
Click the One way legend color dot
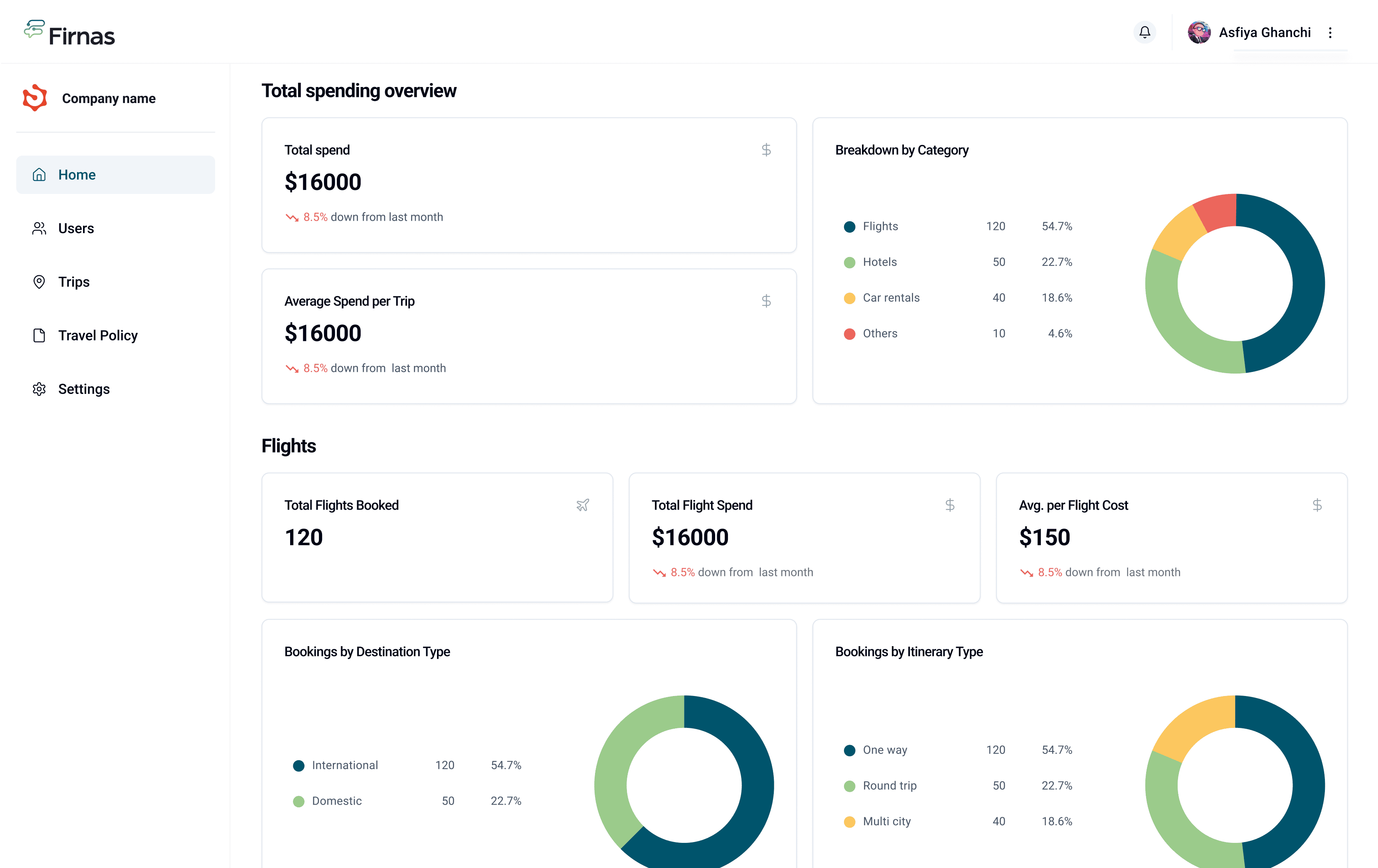click(x=849, y=750)
